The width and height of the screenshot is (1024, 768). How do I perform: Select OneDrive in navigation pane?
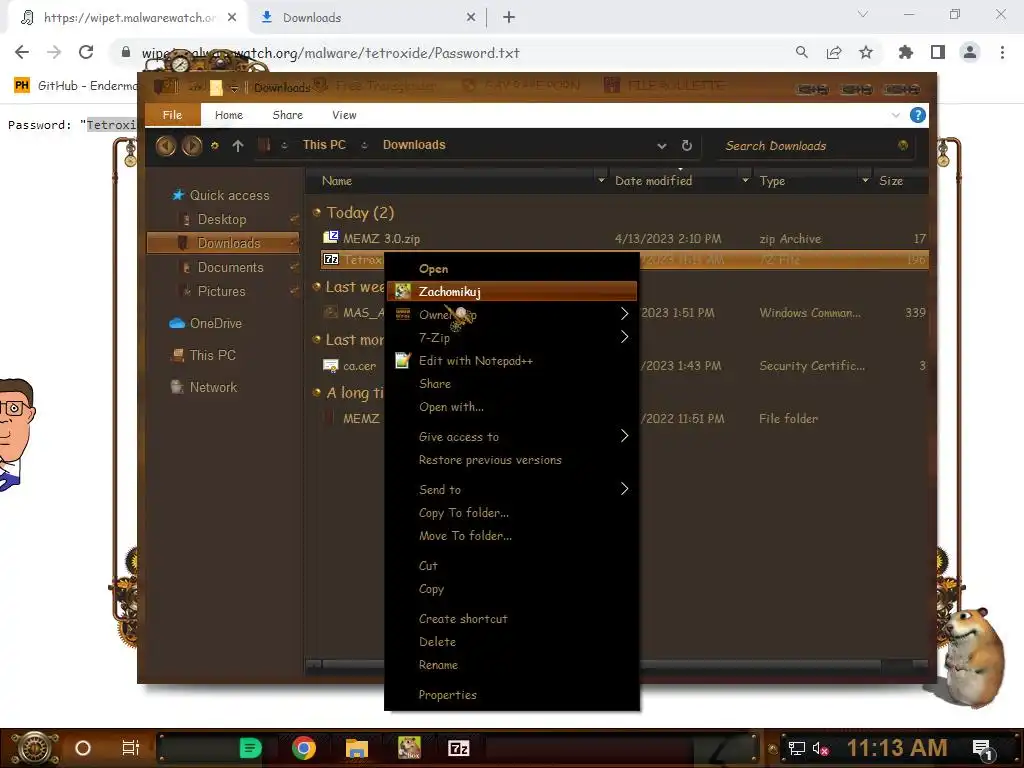point(206,323)
